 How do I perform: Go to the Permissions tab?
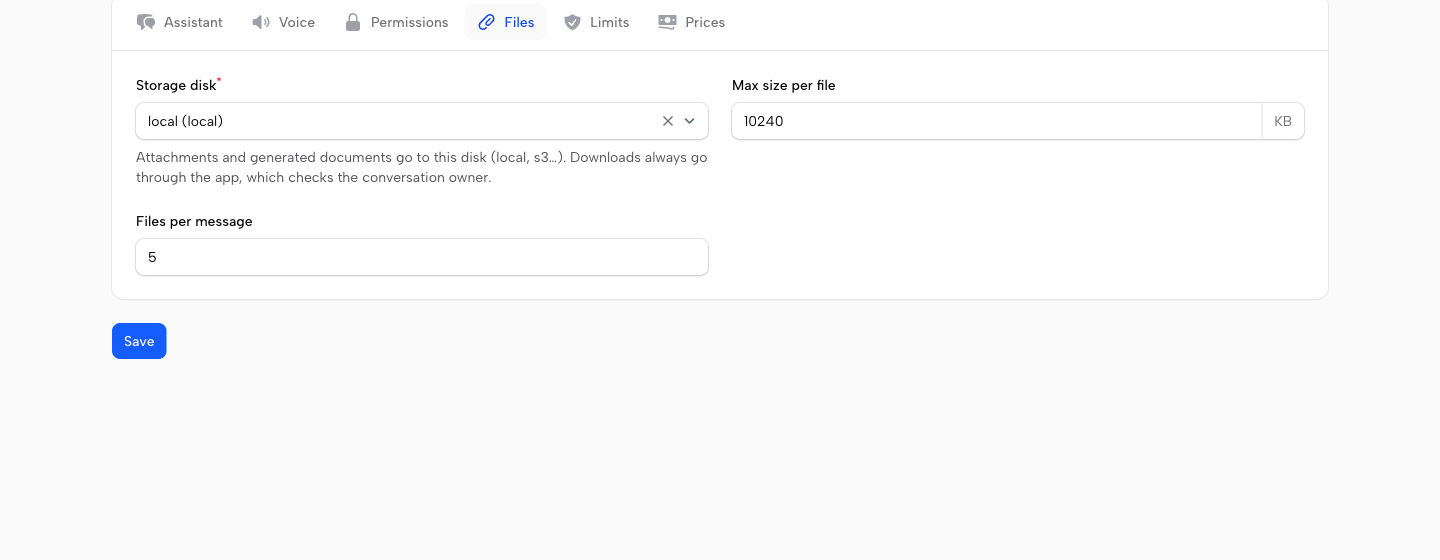(396, 22)
